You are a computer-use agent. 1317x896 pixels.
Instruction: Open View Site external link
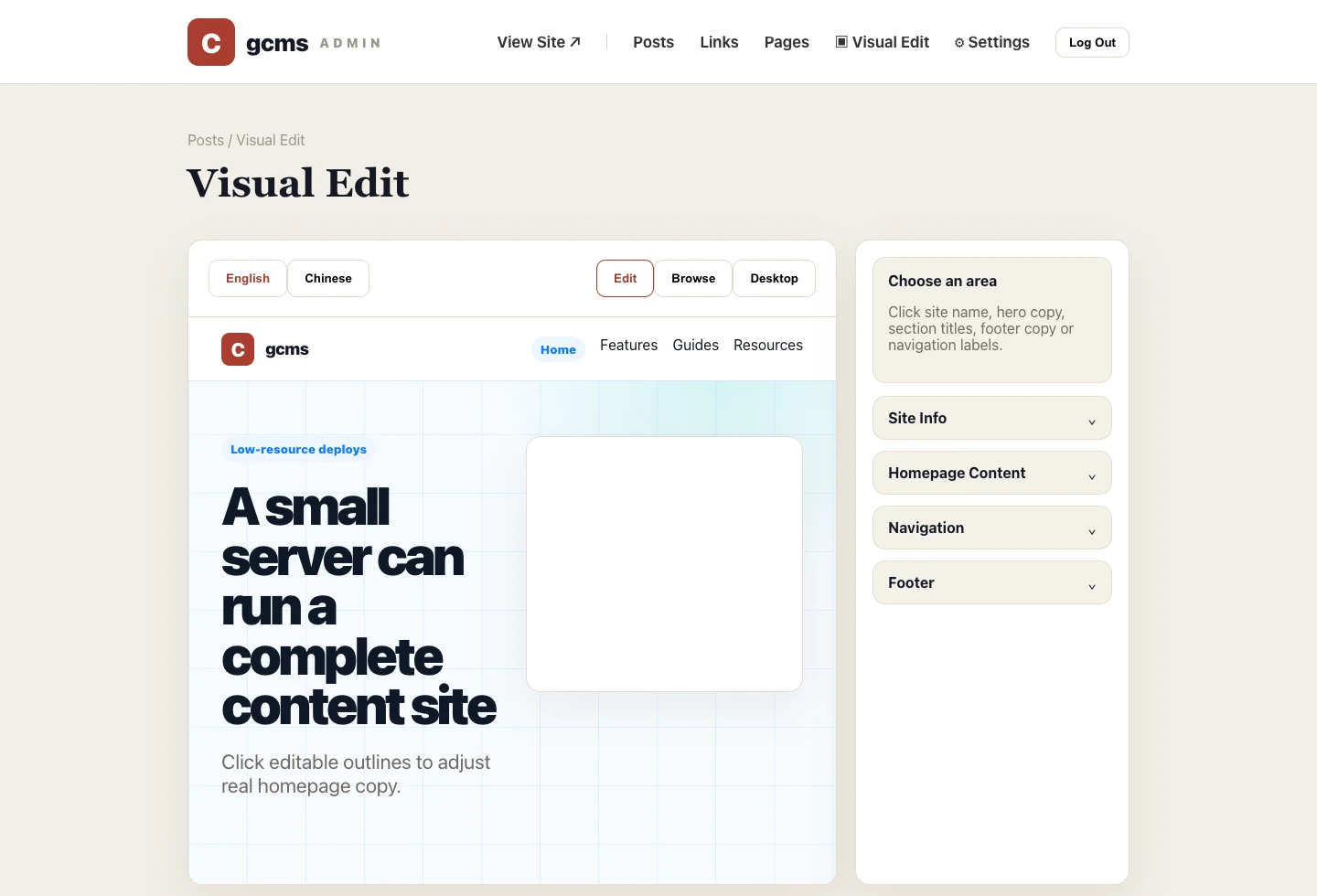point(539,42)
